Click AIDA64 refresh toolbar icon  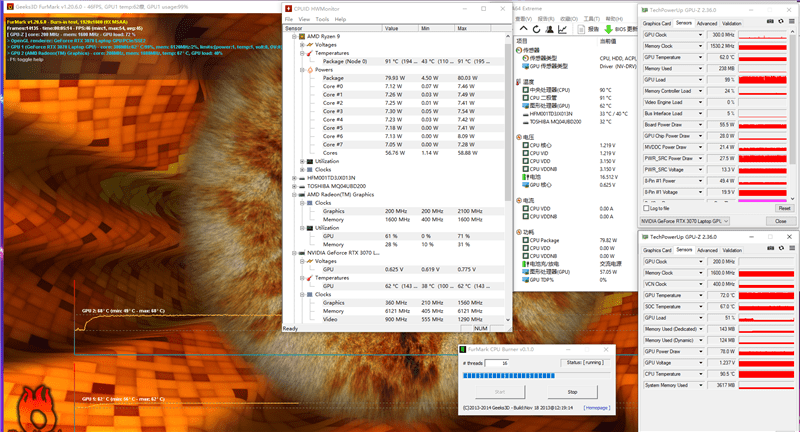click(x=536, y=29)
